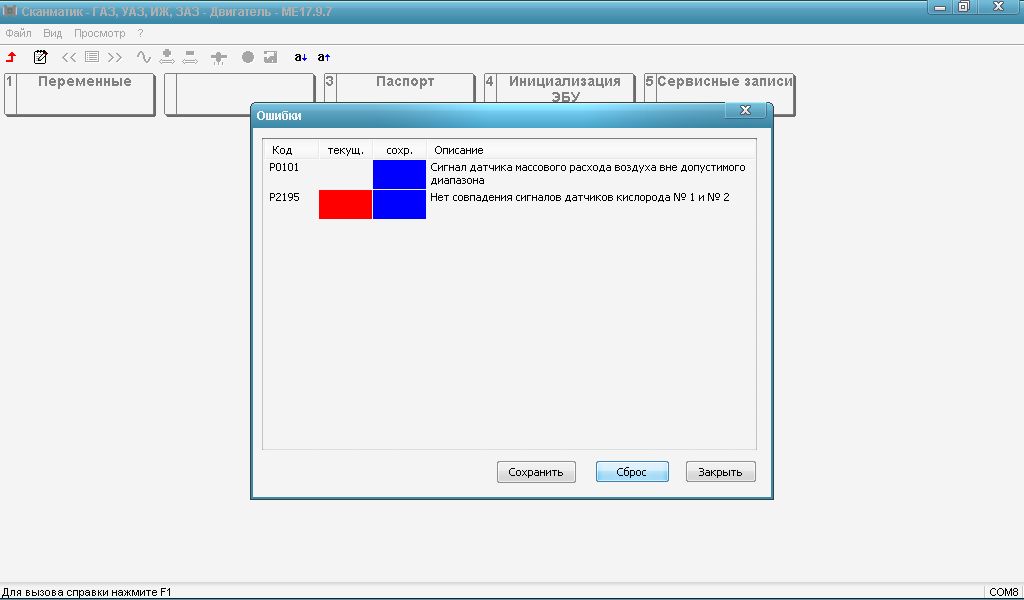Click the red current cell for P2195
Screen dimensions: 1024x600
[345, 204]
